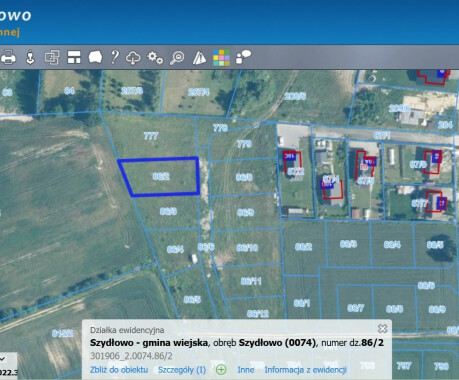Click parcel label 88/3
Image resolution: width=459 pixels, height=380 pixels.
(x=348, y=244)
